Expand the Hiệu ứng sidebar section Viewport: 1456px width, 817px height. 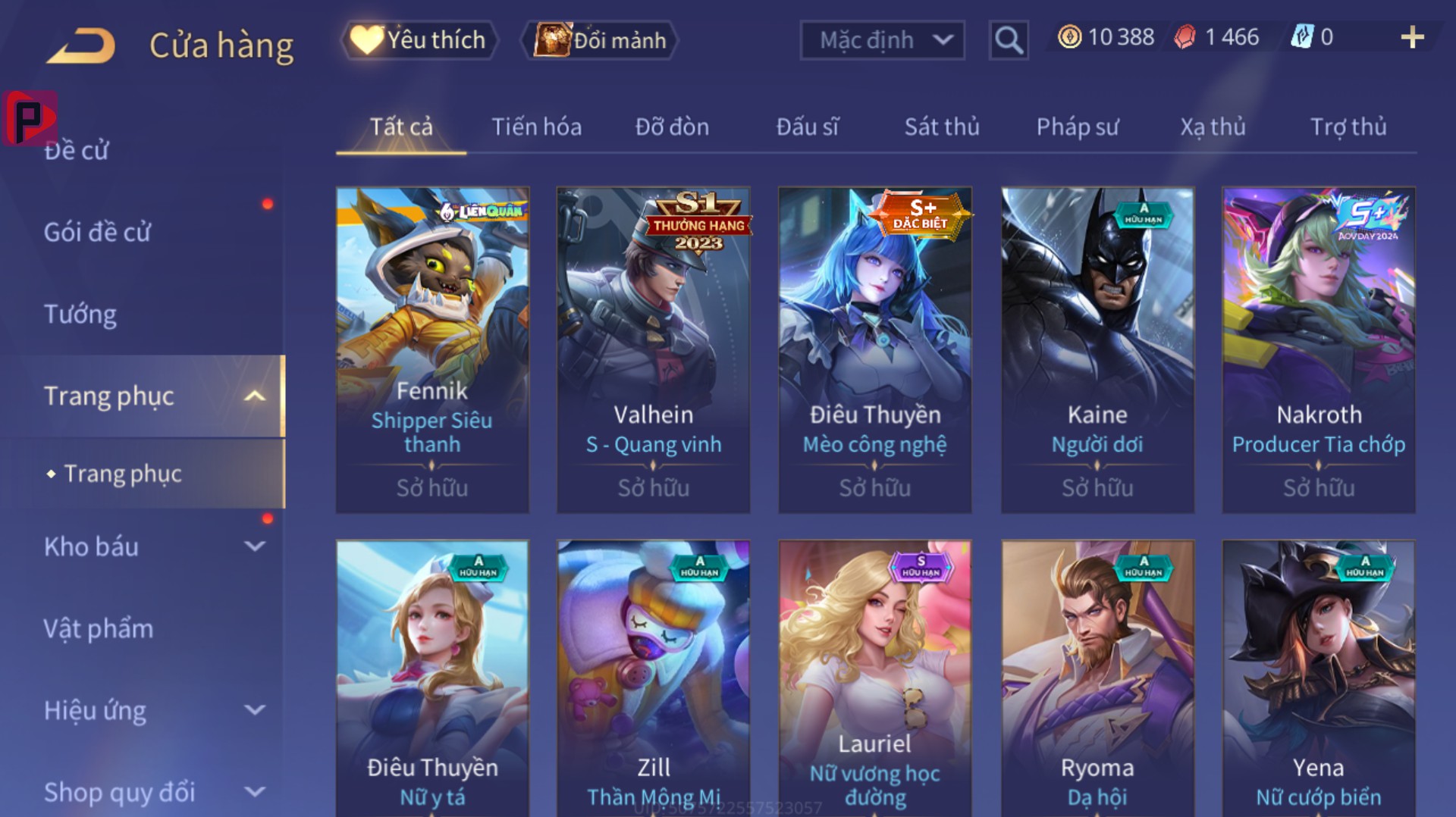[256, 710]
